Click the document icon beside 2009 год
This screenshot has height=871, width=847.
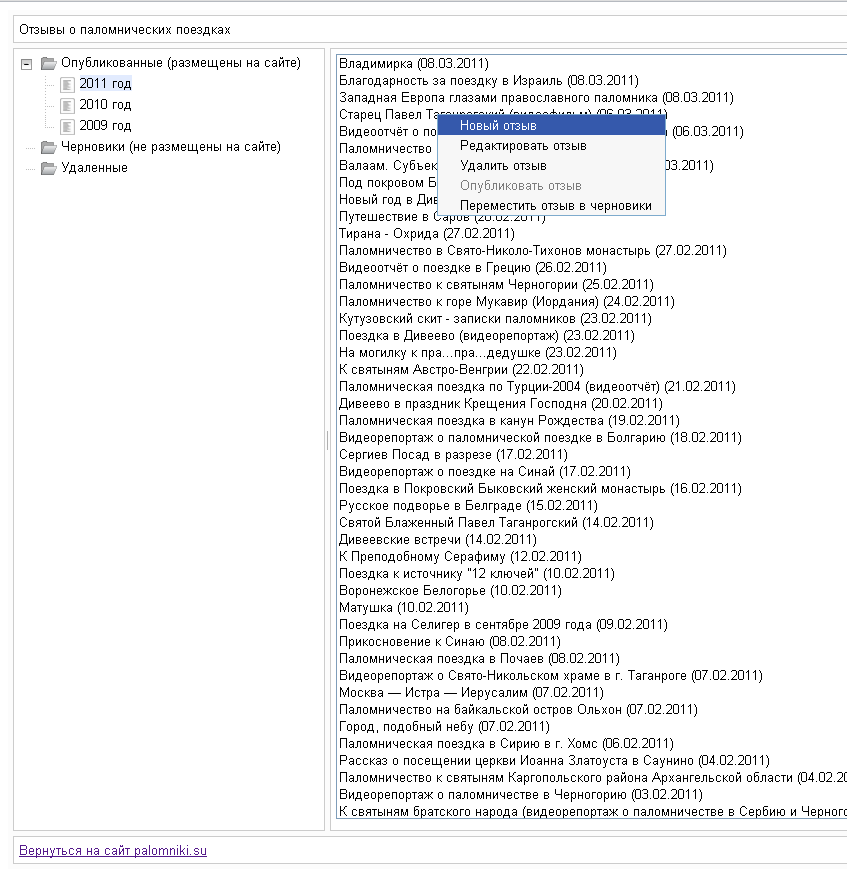[67, 126]
